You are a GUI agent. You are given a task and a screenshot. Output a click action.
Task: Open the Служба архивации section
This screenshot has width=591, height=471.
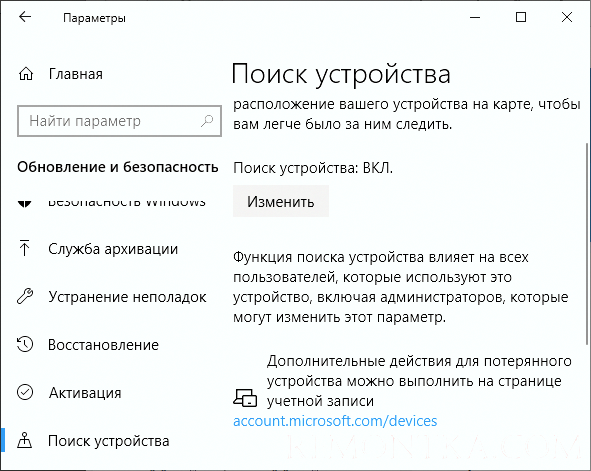(x=113, y=249)
